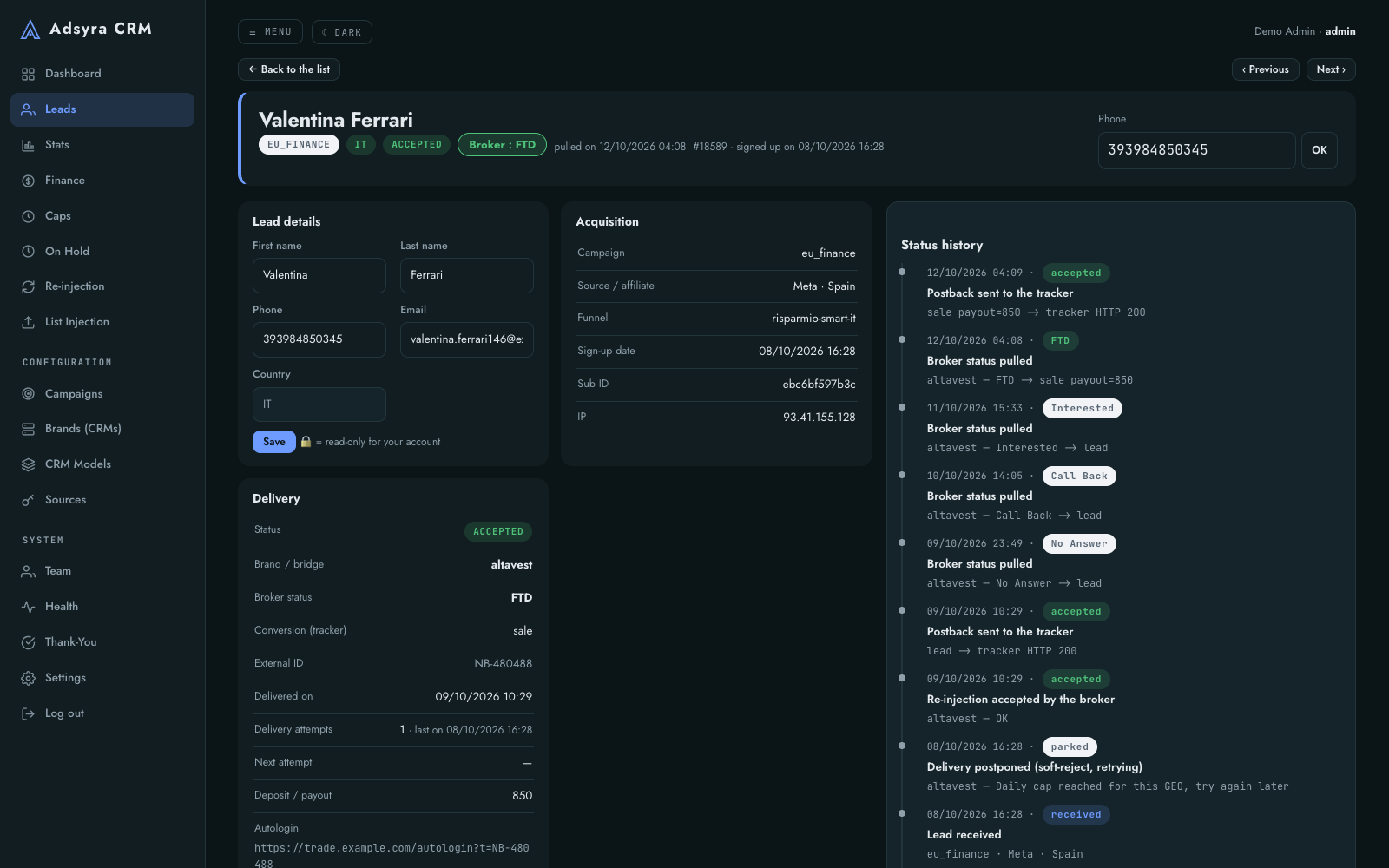Click the Brands (CRMs) server icon

(x=29, y=429)
